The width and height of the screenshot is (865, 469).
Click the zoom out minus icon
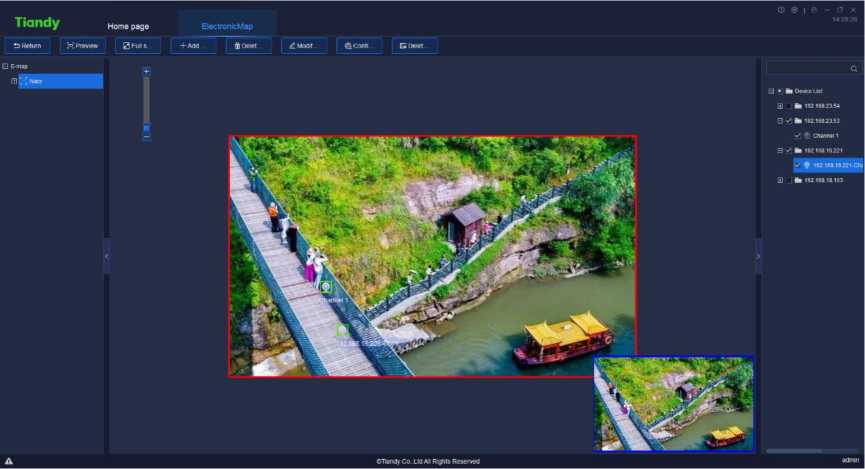(146, 136)
